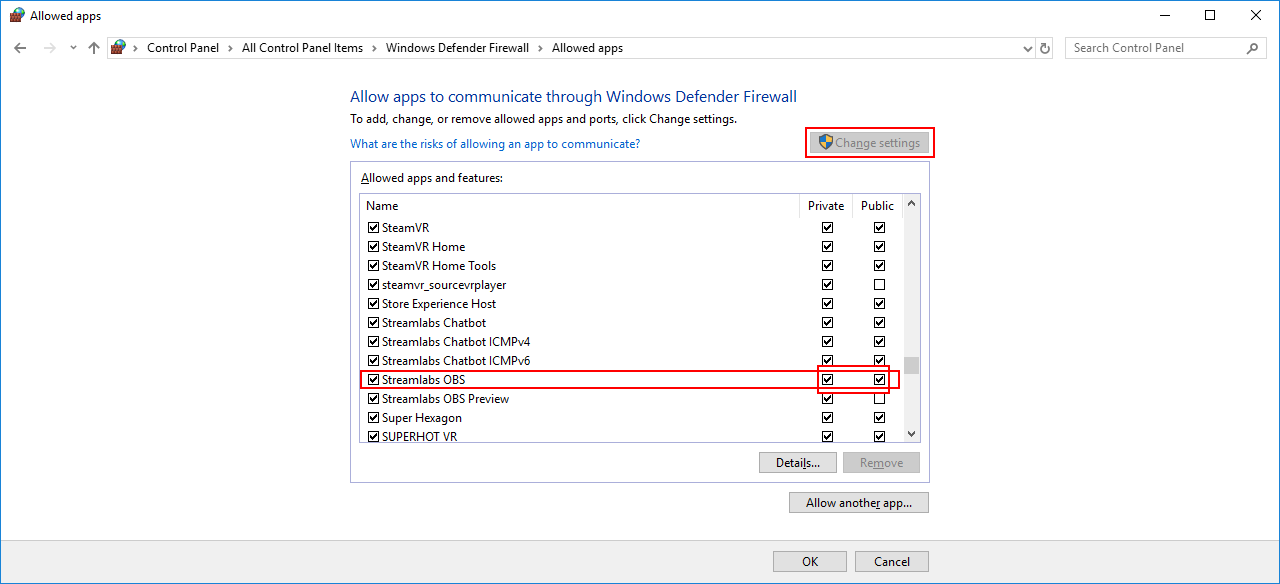Toggle Private for SUPERHOT VR

click(827, 437)
